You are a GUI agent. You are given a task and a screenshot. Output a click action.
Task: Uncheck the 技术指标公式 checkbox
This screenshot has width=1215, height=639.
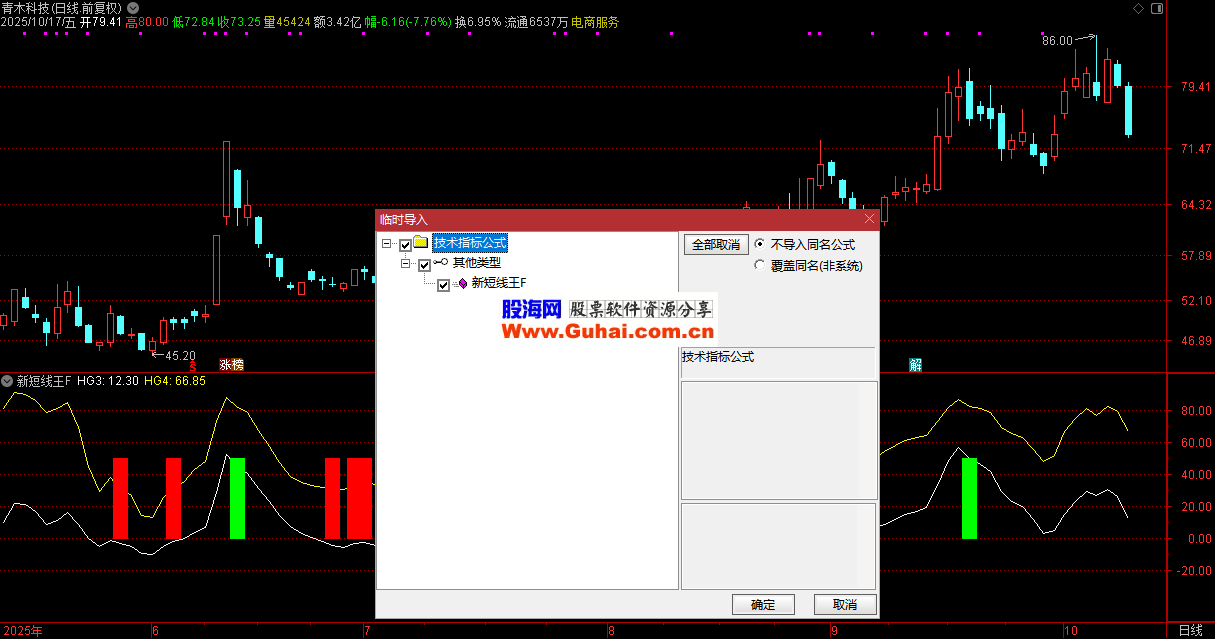[x=405, y=244]
